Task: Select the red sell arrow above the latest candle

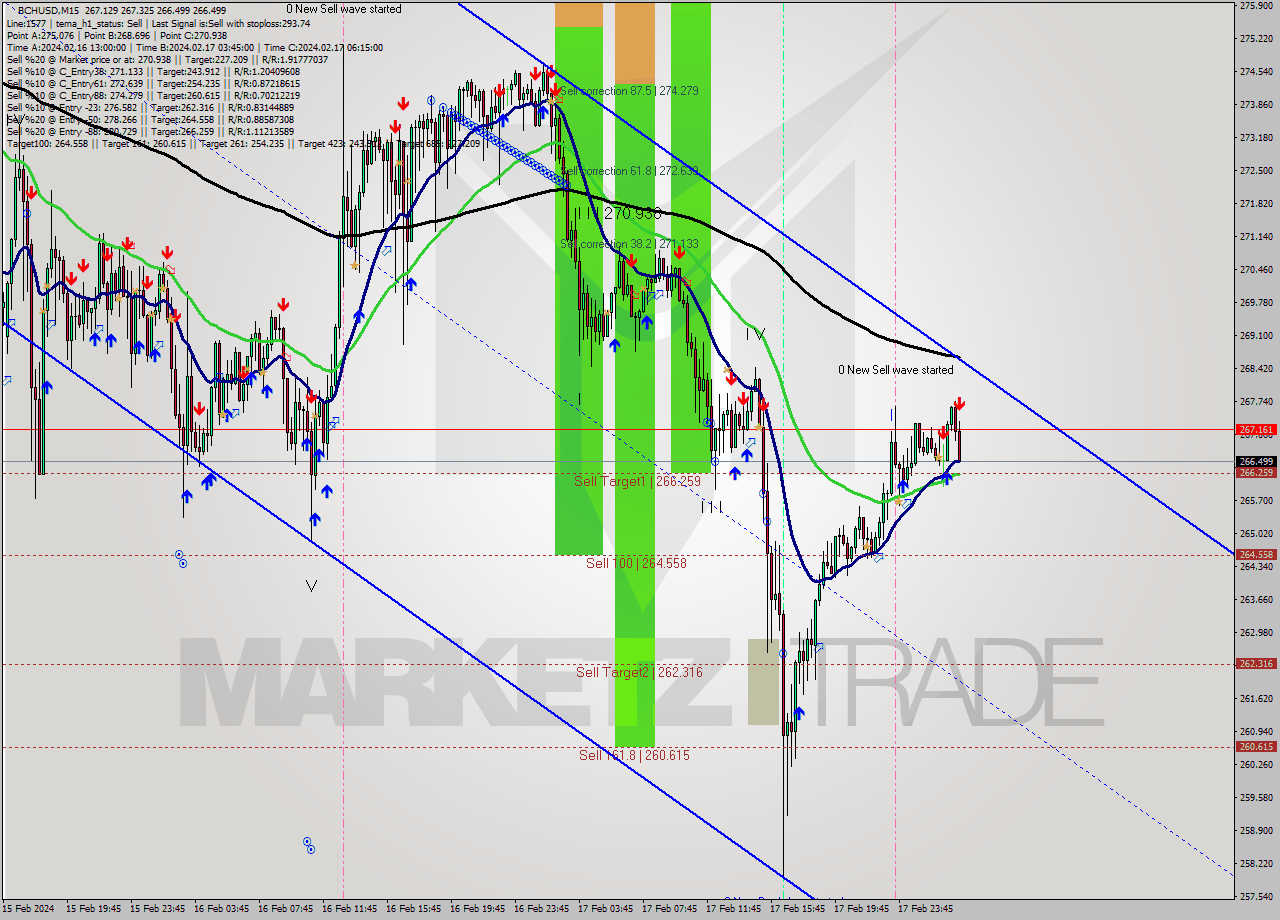Action: click(959, 404)
